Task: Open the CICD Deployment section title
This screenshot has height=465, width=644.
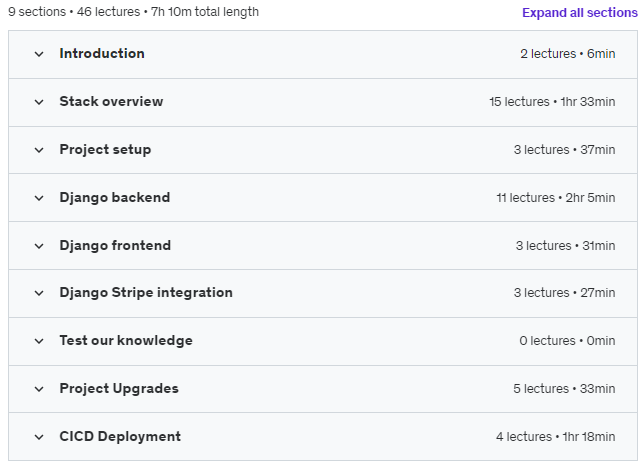Action: click(120, 436)
